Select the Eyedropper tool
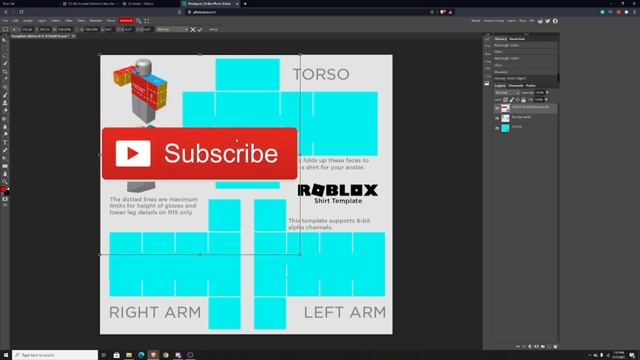This screenshot has height=360, width=640. click(5, 79)
